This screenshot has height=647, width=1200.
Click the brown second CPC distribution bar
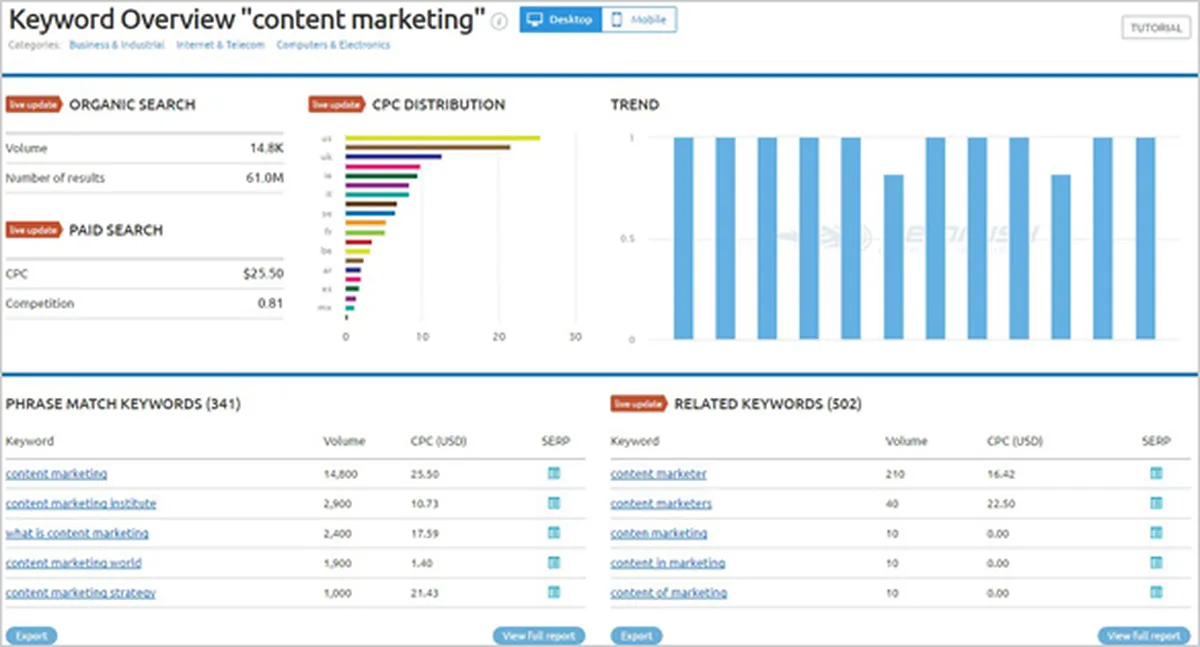coord(427,147)
